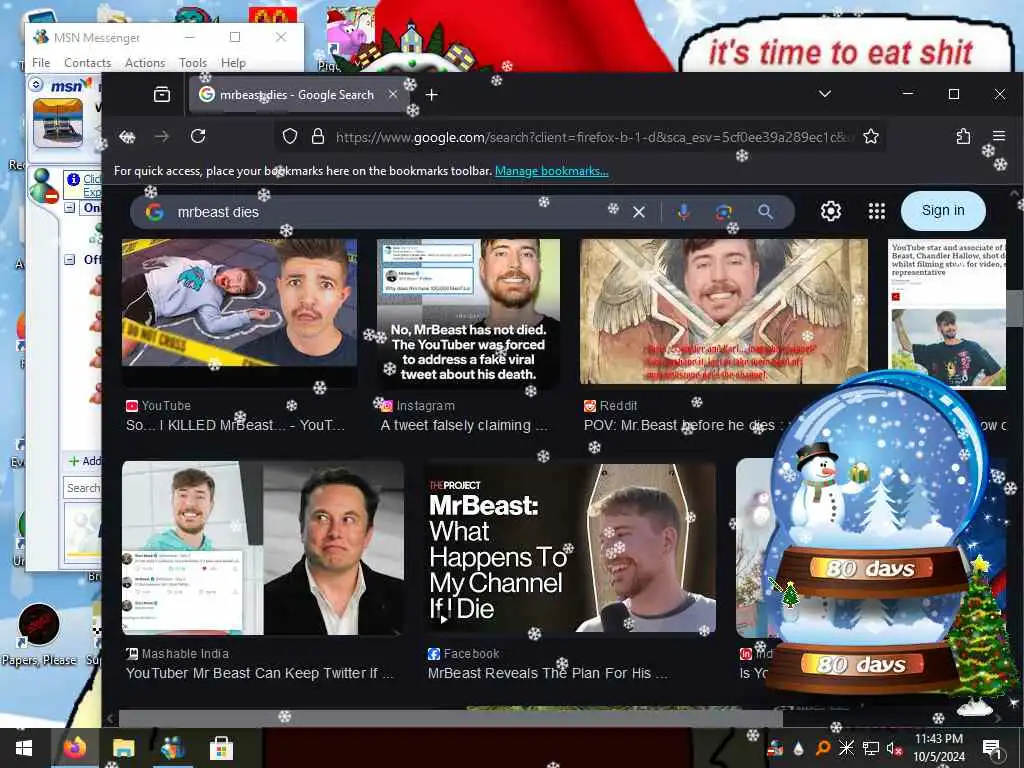Click the Google logo in search bar

pyautogui.click(x=154, y=212)
